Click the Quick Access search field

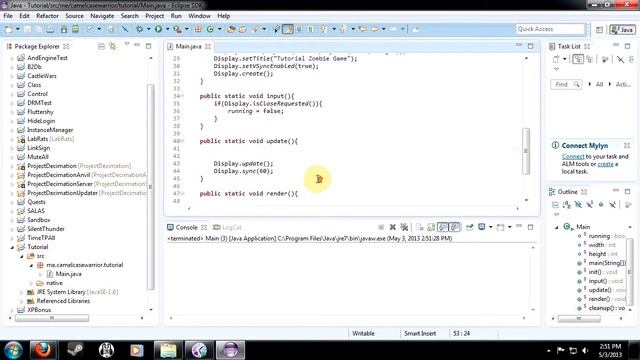(x=550, y=29)
